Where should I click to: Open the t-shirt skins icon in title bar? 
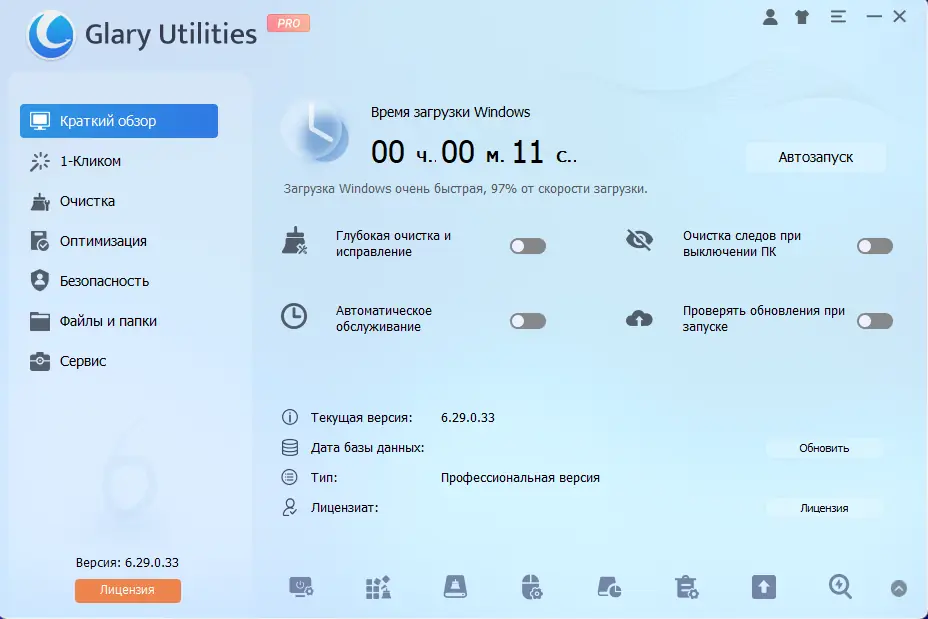point(801,16)
